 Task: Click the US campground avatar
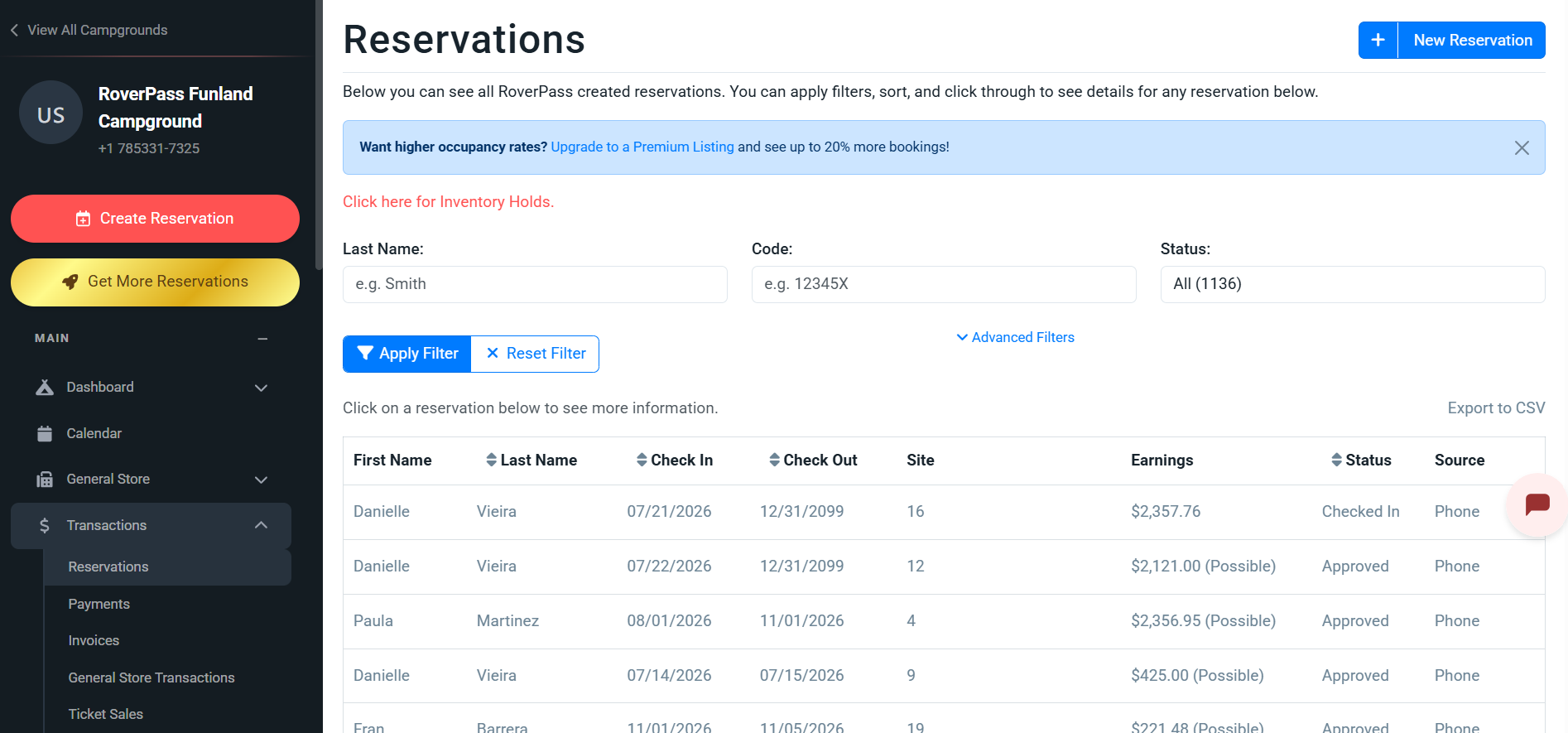pos(51,113)
